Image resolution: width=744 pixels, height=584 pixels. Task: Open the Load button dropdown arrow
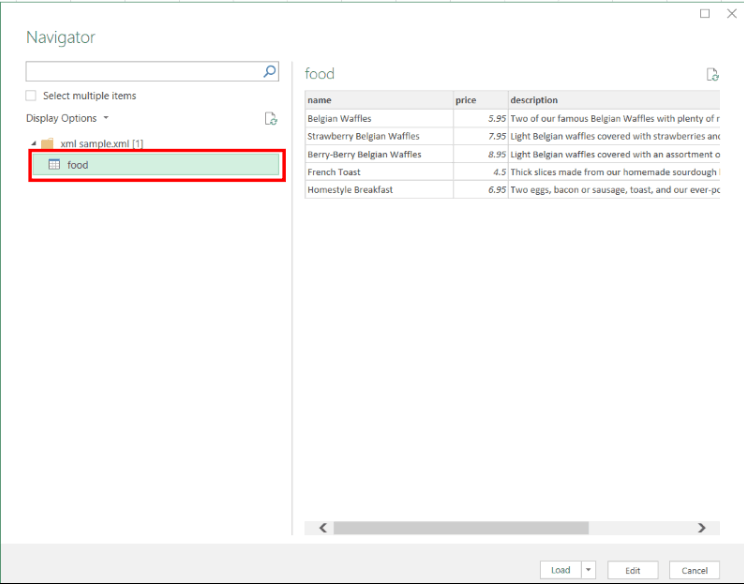tap(588, 570)
